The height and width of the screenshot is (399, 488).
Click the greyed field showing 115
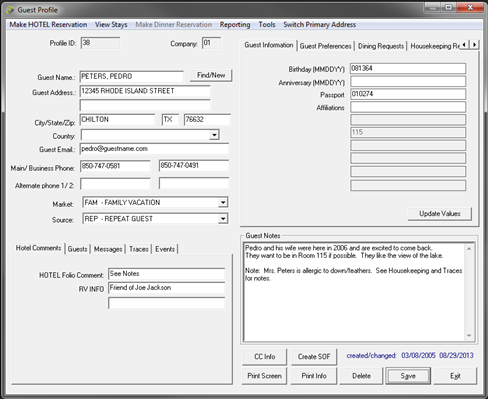coord(408,132)
